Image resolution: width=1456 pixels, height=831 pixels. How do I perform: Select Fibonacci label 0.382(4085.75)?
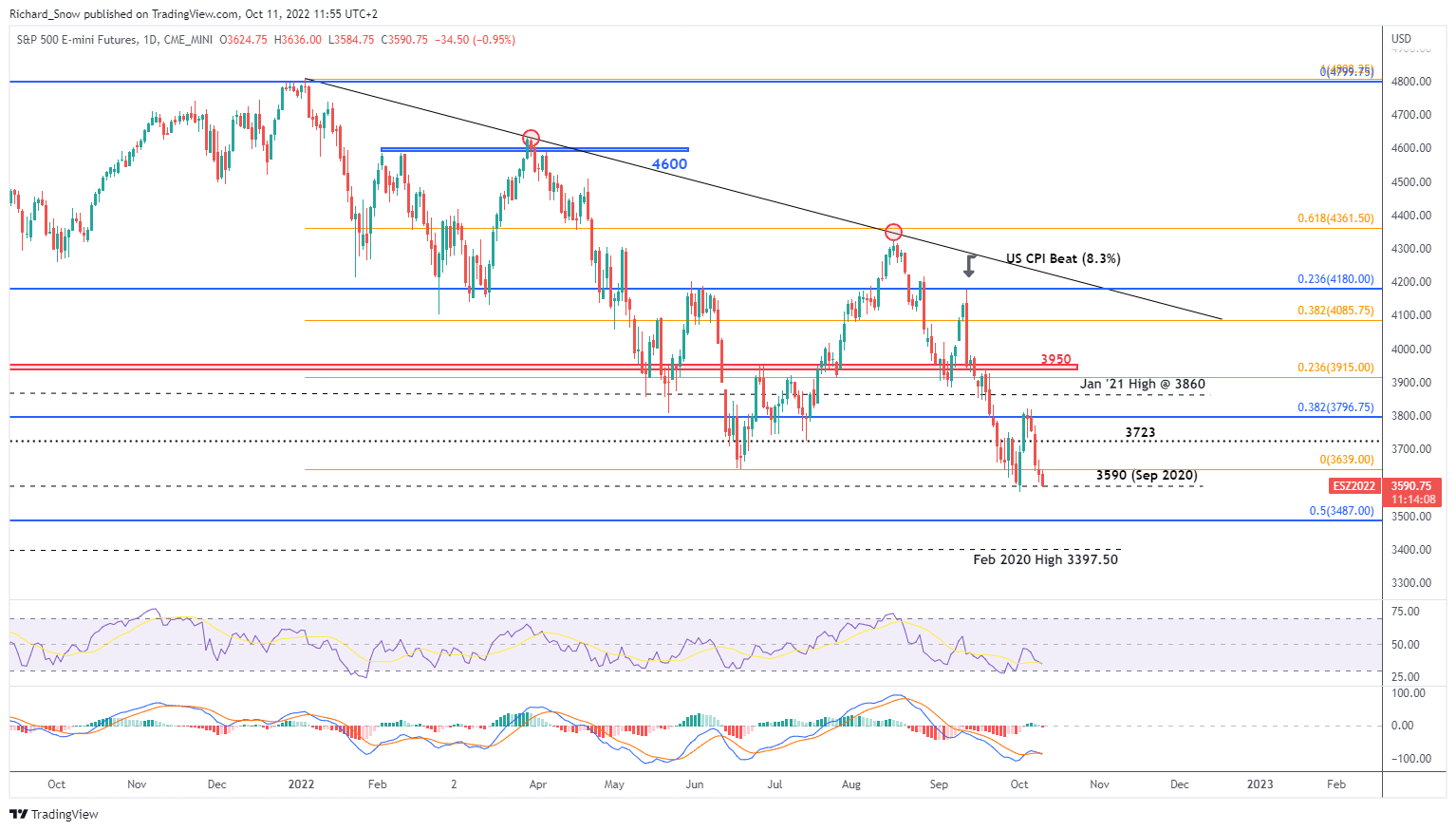(x=1335, y=311)
